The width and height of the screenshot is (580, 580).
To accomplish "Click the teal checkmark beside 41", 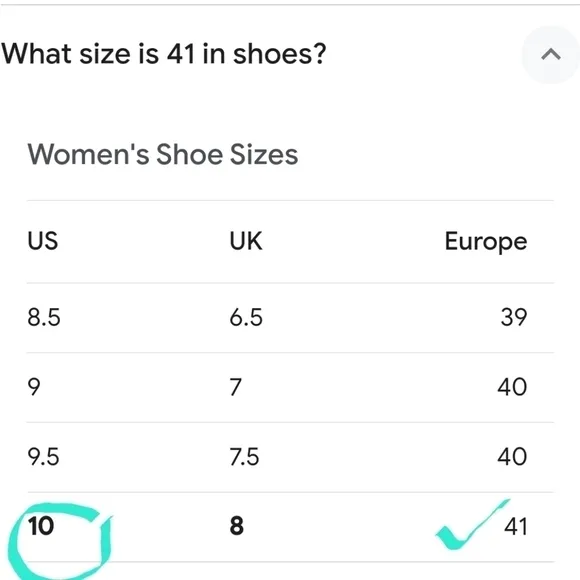I will click(472, 525).
